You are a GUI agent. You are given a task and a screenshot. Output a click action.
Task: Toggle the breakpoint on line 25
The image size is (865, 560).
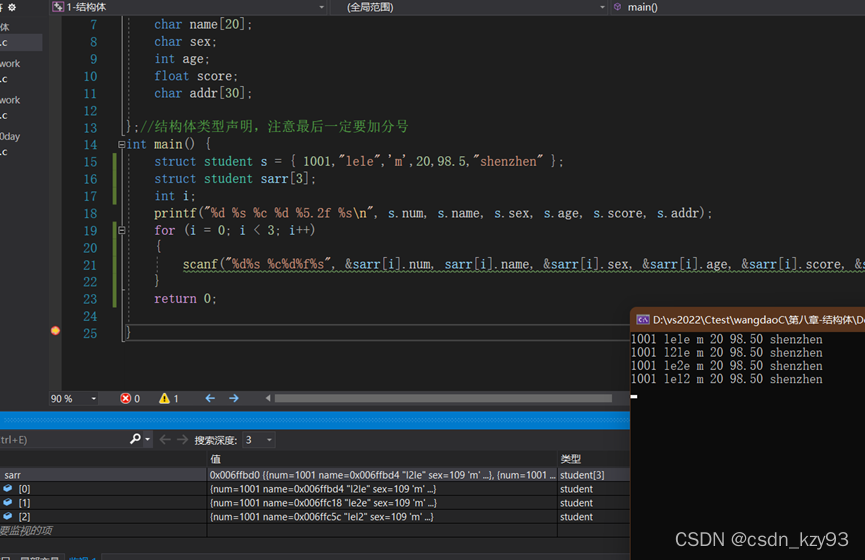[55, 330]
